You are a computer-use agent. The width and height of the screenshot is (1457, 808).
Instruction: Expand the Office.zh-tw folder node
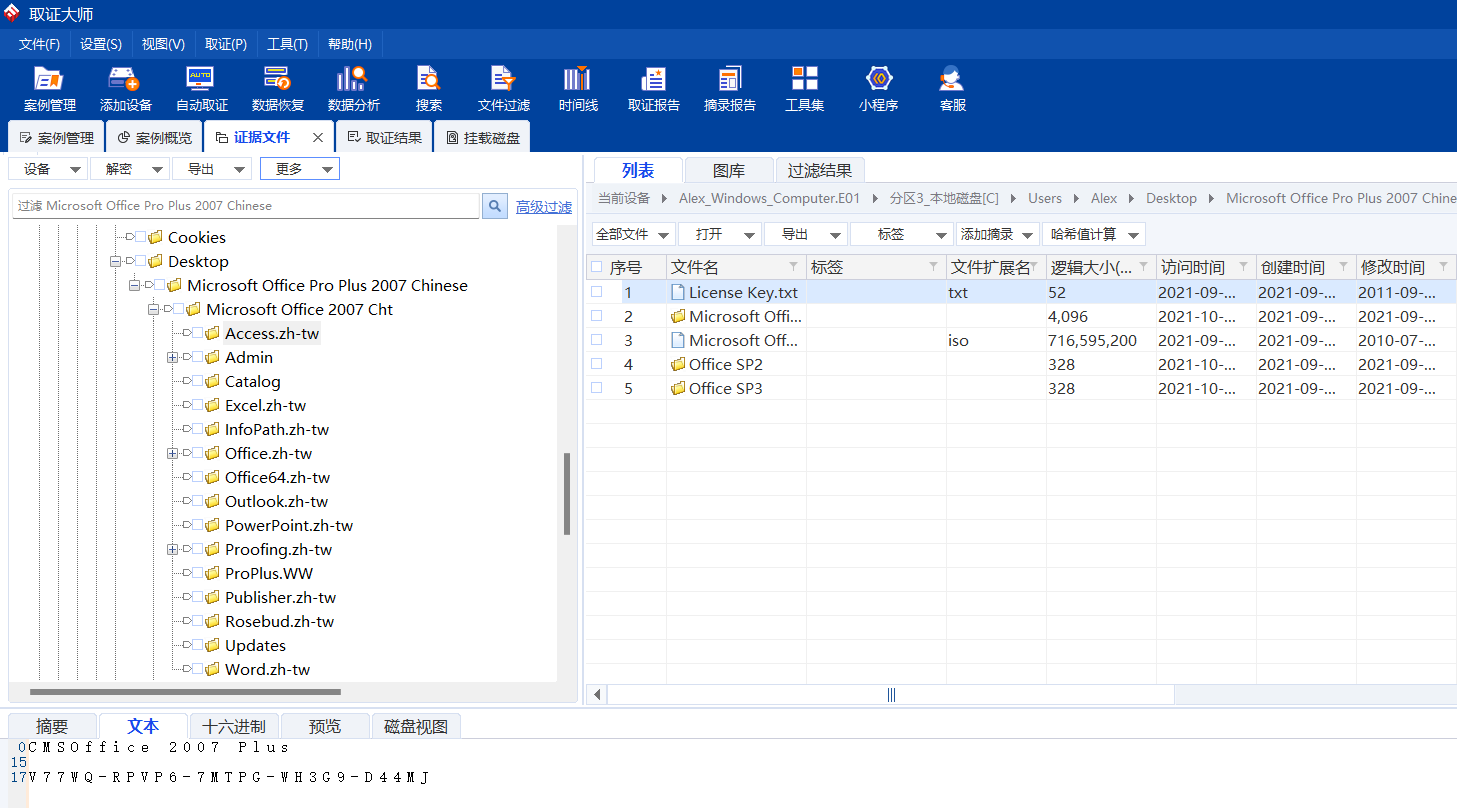tap(173, 453)
